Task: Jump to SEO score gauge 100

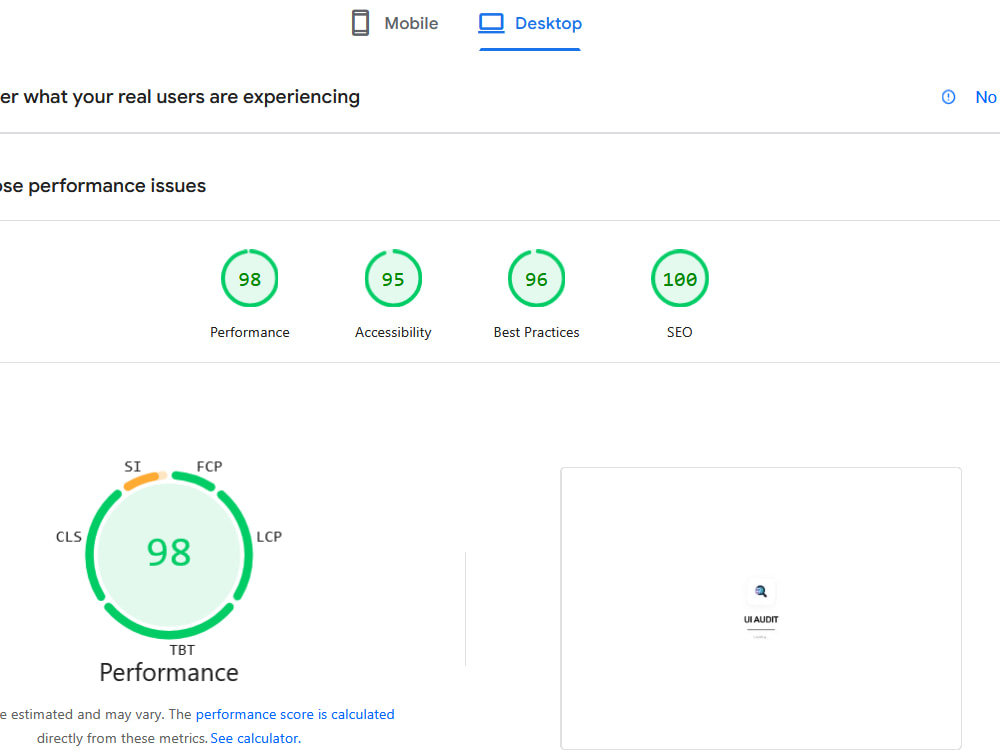Action: (x=680, y=279)
